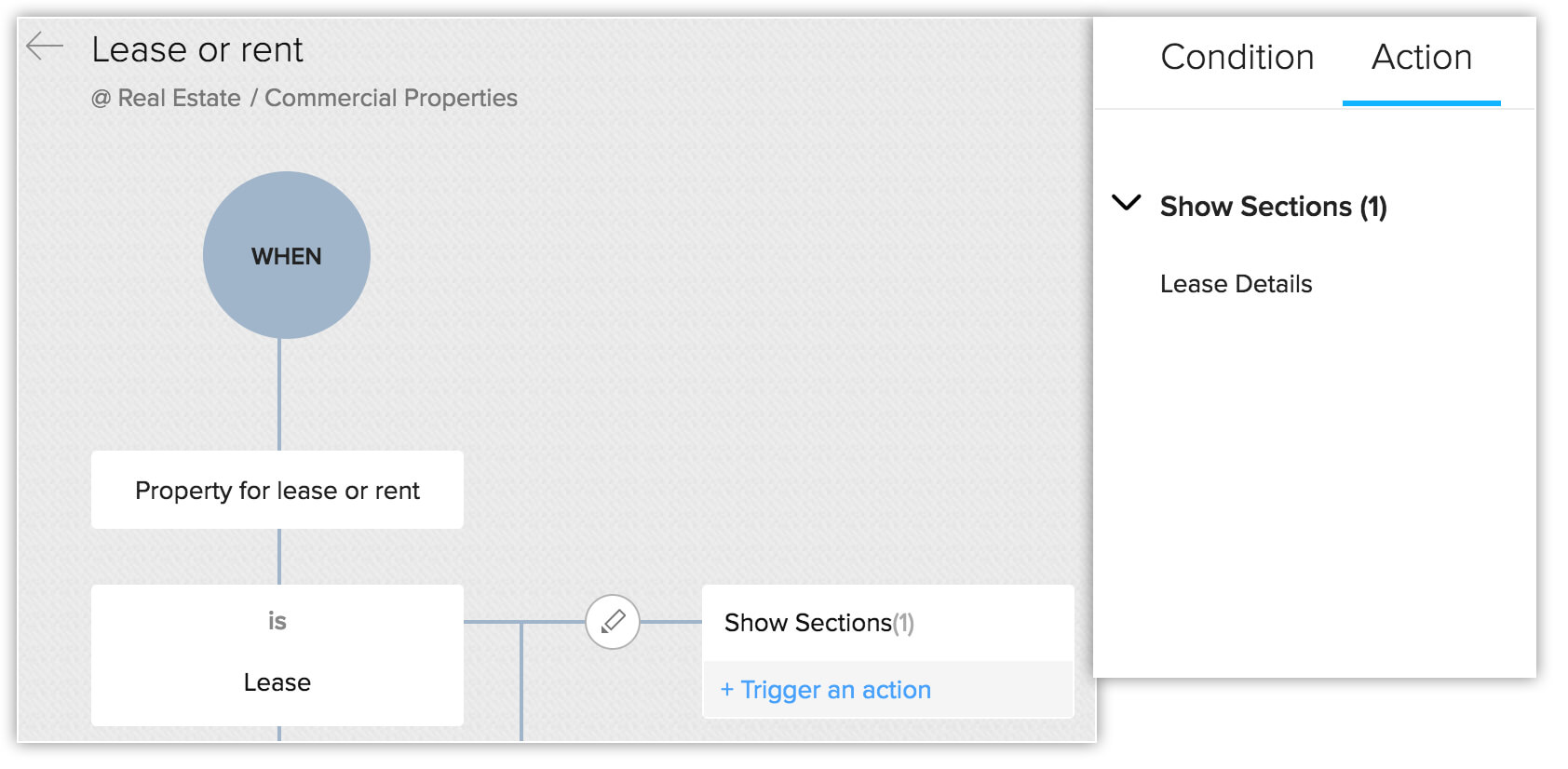Click the 'is' operator in the condition box
The image size is (1568, 769).
coord(277,621)
